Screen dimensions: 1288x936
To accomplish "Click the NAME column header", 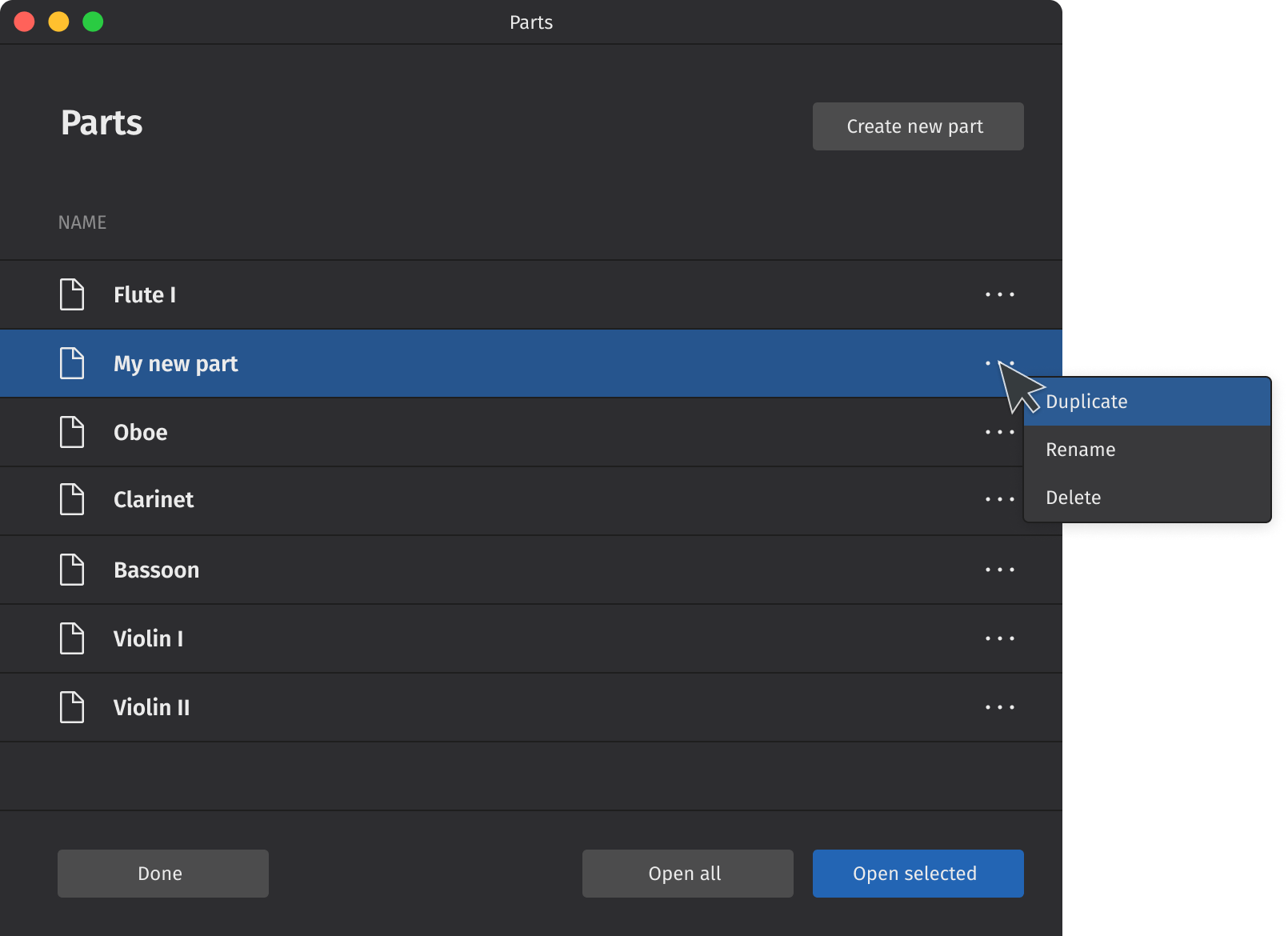I will (x=82, y=222).
